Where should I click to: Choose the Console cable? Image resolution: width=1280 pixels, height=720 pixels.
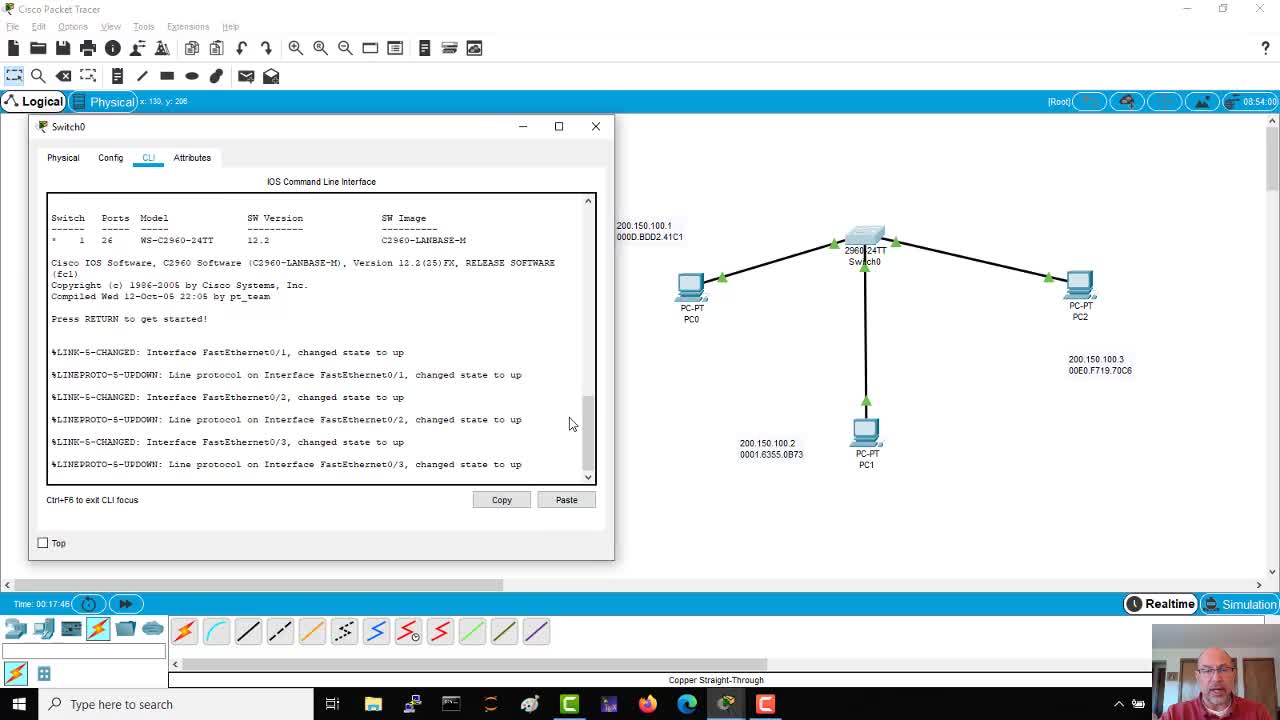click(x=216, y=631)
